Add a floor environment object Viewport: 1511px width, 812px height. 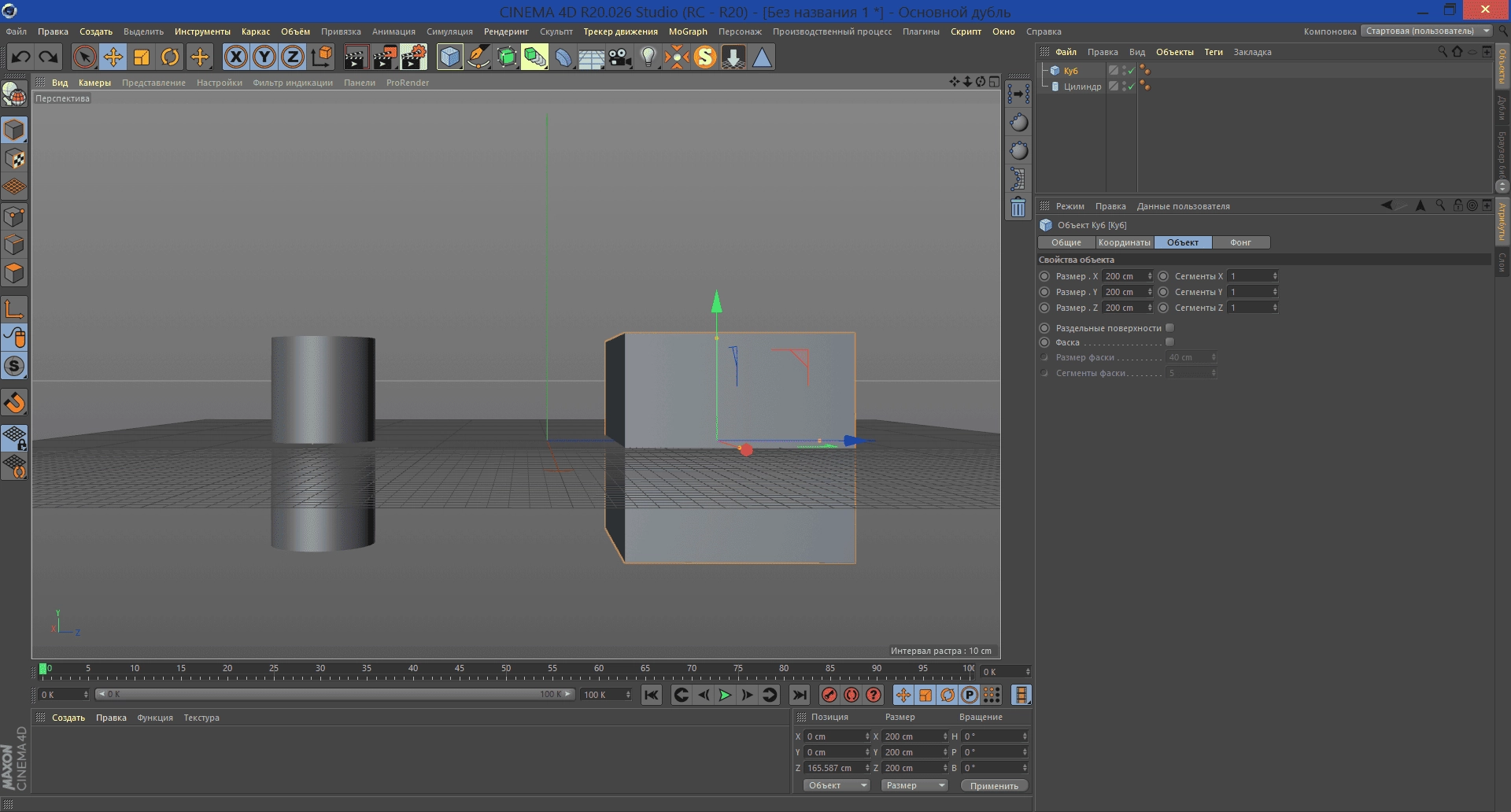point(592,57)
